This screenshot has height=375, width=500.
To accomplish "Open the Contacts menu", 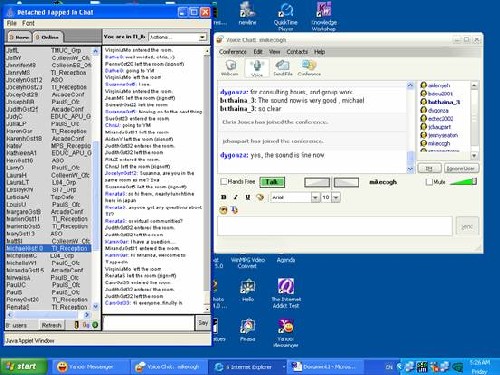I will pos(297,52).
